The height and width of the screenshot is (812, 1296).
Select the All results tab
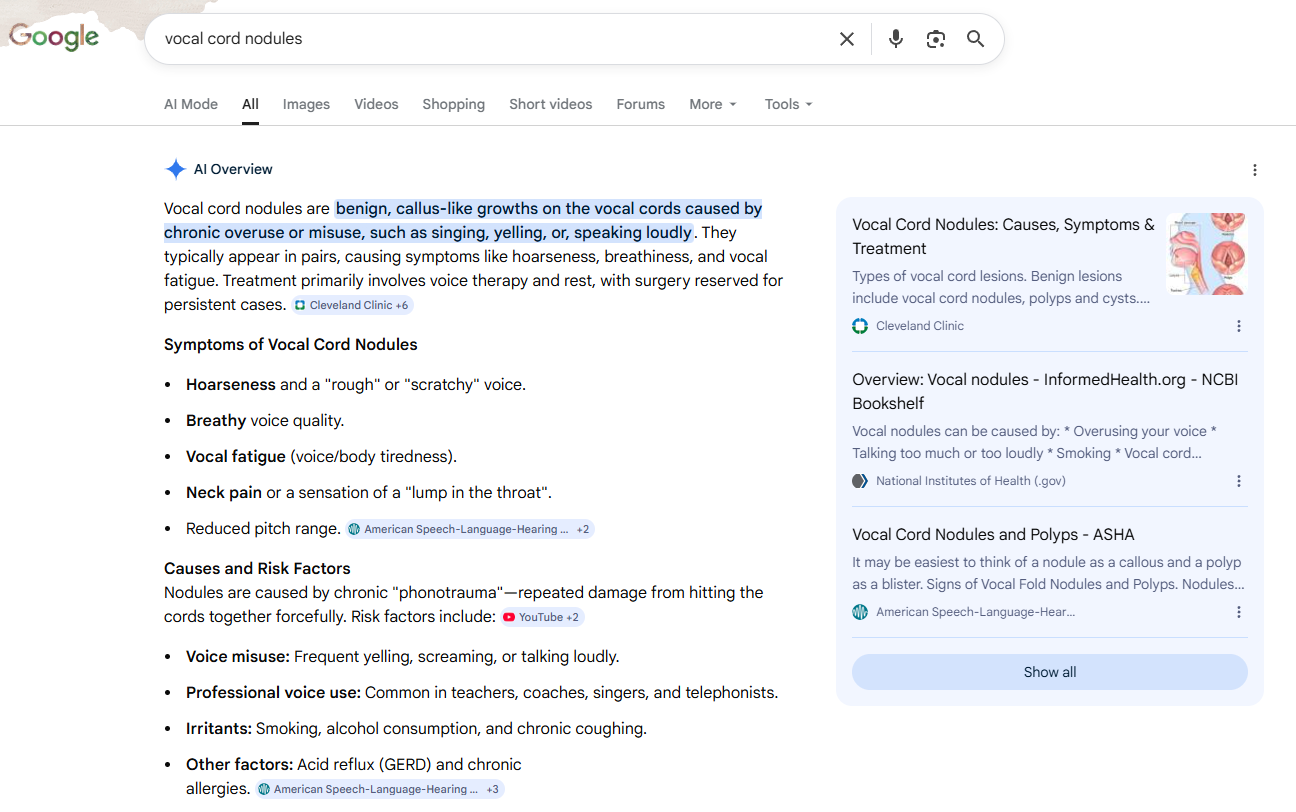coord(250,104)
